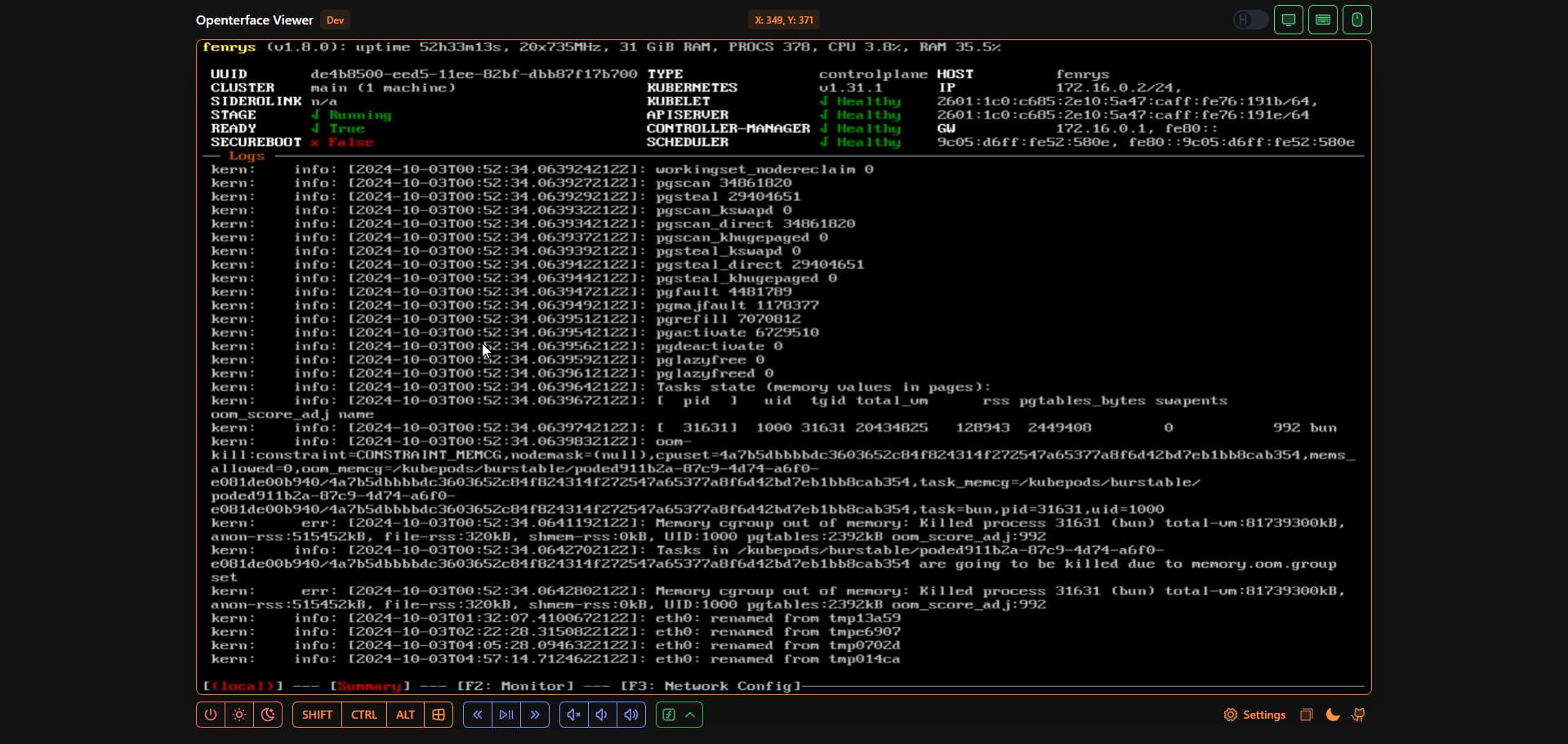Open the GitHub cat icon link
Screen dimensions: 1568x744
pyautogui.click(x=1359, y=715)
